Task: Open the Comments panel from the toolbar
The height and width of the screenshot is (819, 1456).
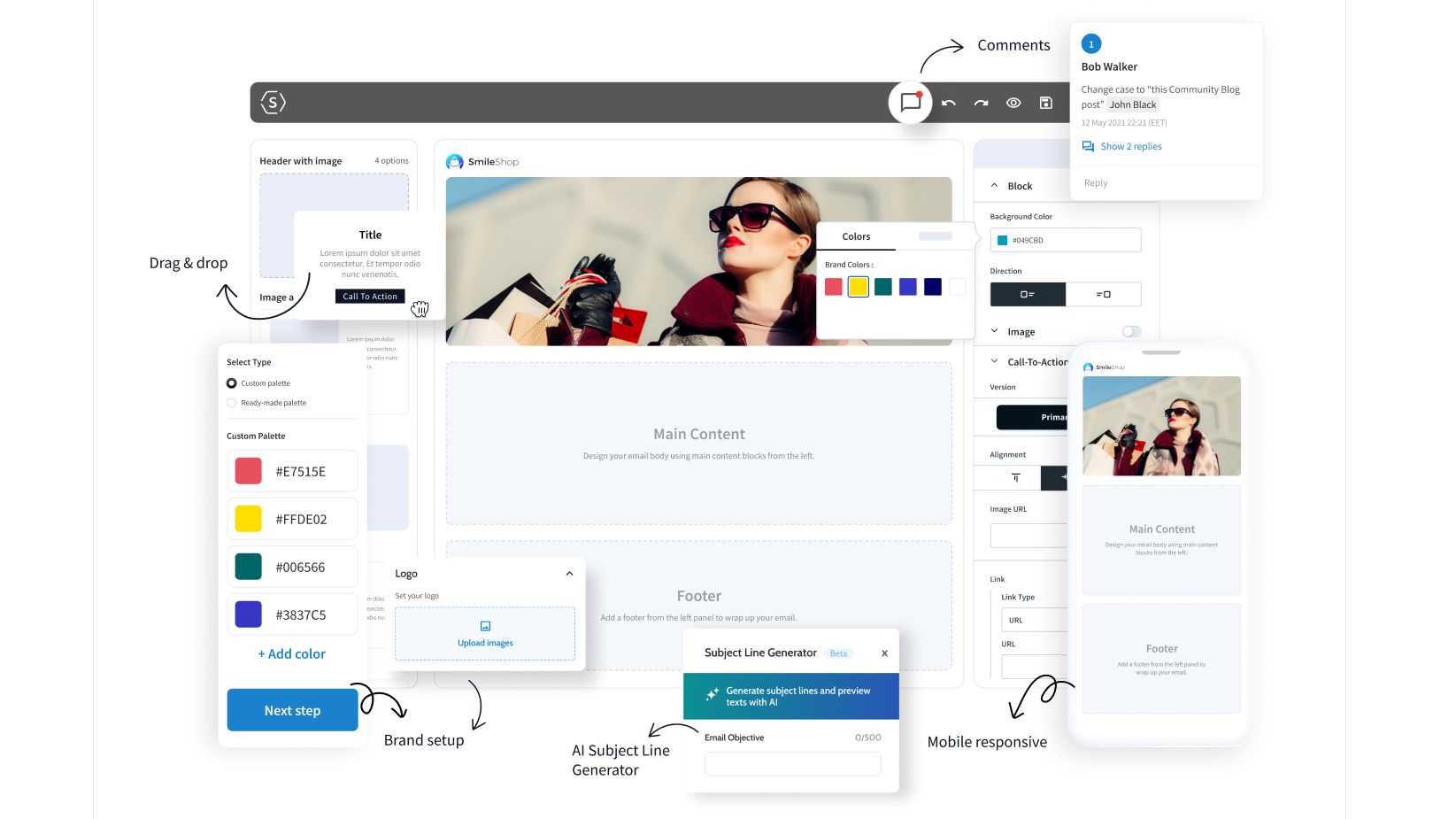Action: tap(911, 102)
